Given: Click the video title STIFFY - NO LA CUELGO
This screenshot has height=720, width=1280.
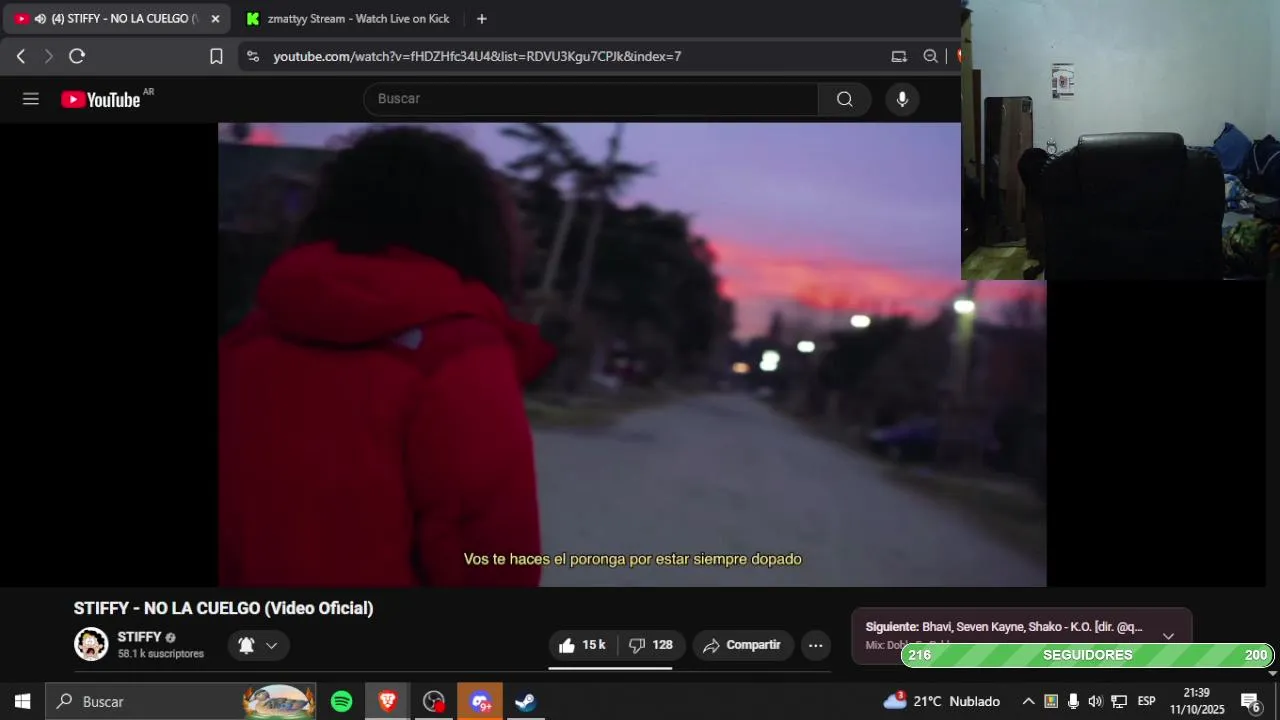Looking at the screenshot, I should point(223,608).
